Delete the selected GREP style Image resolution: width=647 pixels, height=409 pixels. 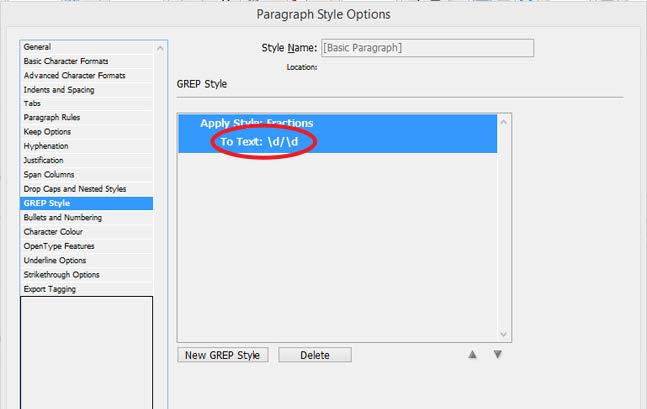click(x=315, y=355)
